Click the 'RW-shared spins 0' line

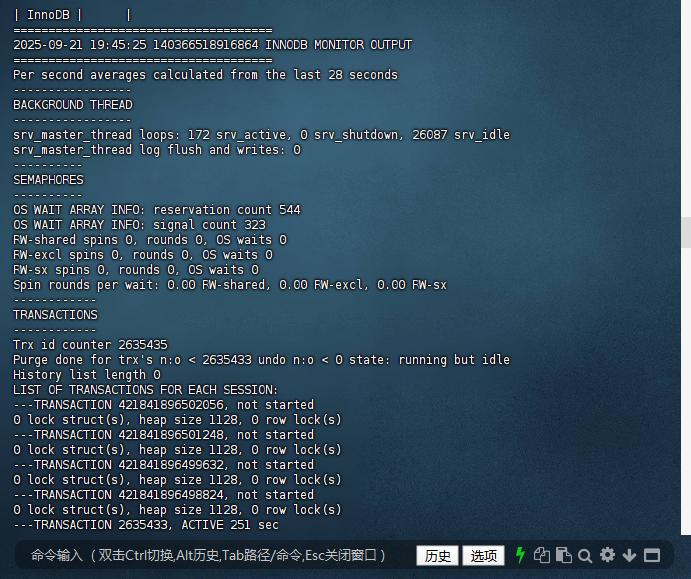click(150, 240)
